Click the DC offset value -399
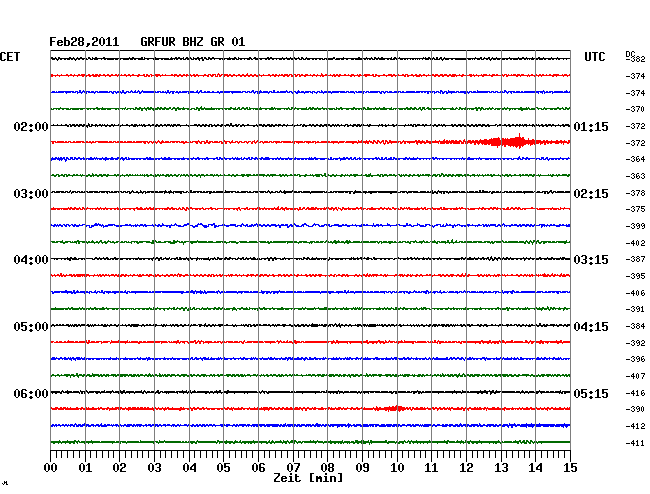This screenshot has width=650, height=494. (x=635, y=226)
